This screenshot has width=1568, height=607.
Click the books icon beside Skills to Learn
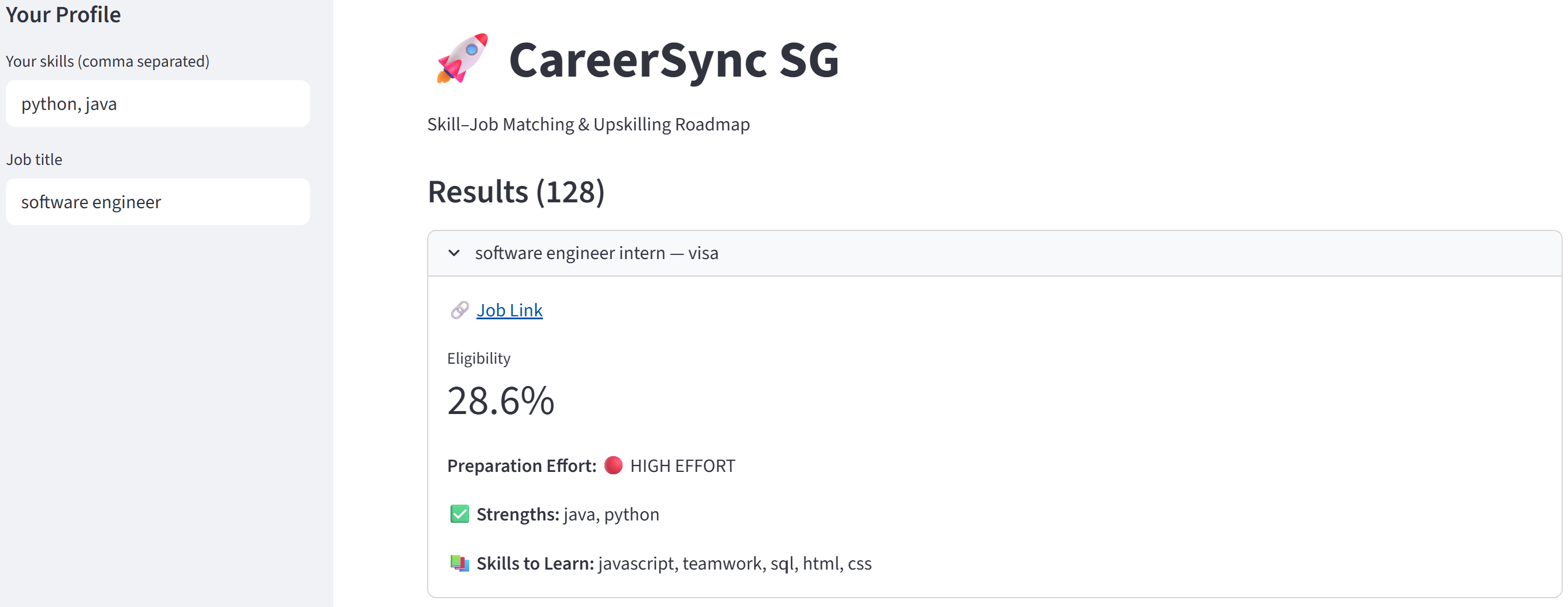click(x=459, y=563)
